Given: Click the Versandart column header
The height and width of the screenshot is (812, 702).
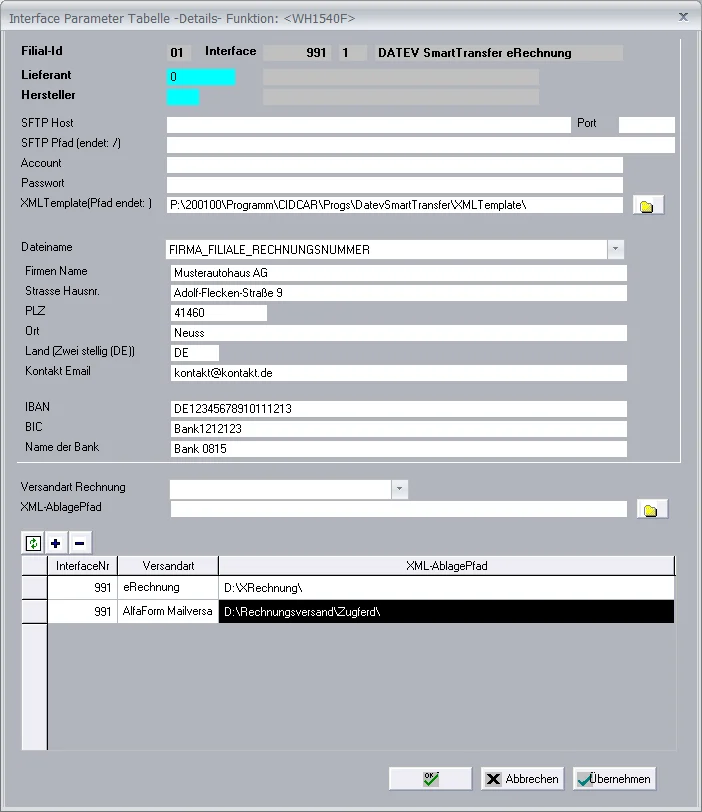Looking at the screenshot, I should click(168, 566).
